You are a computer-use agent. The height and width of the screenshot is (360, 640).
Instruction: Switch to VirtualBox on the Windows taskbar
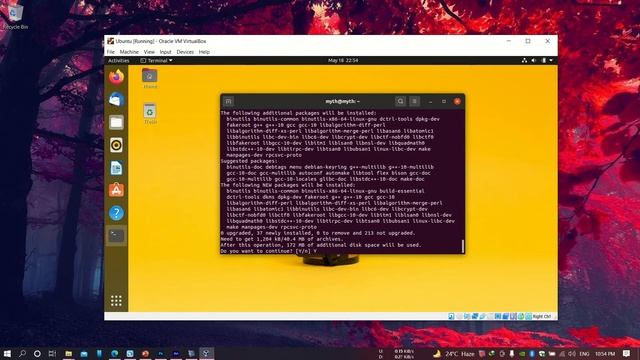point(206,353)
